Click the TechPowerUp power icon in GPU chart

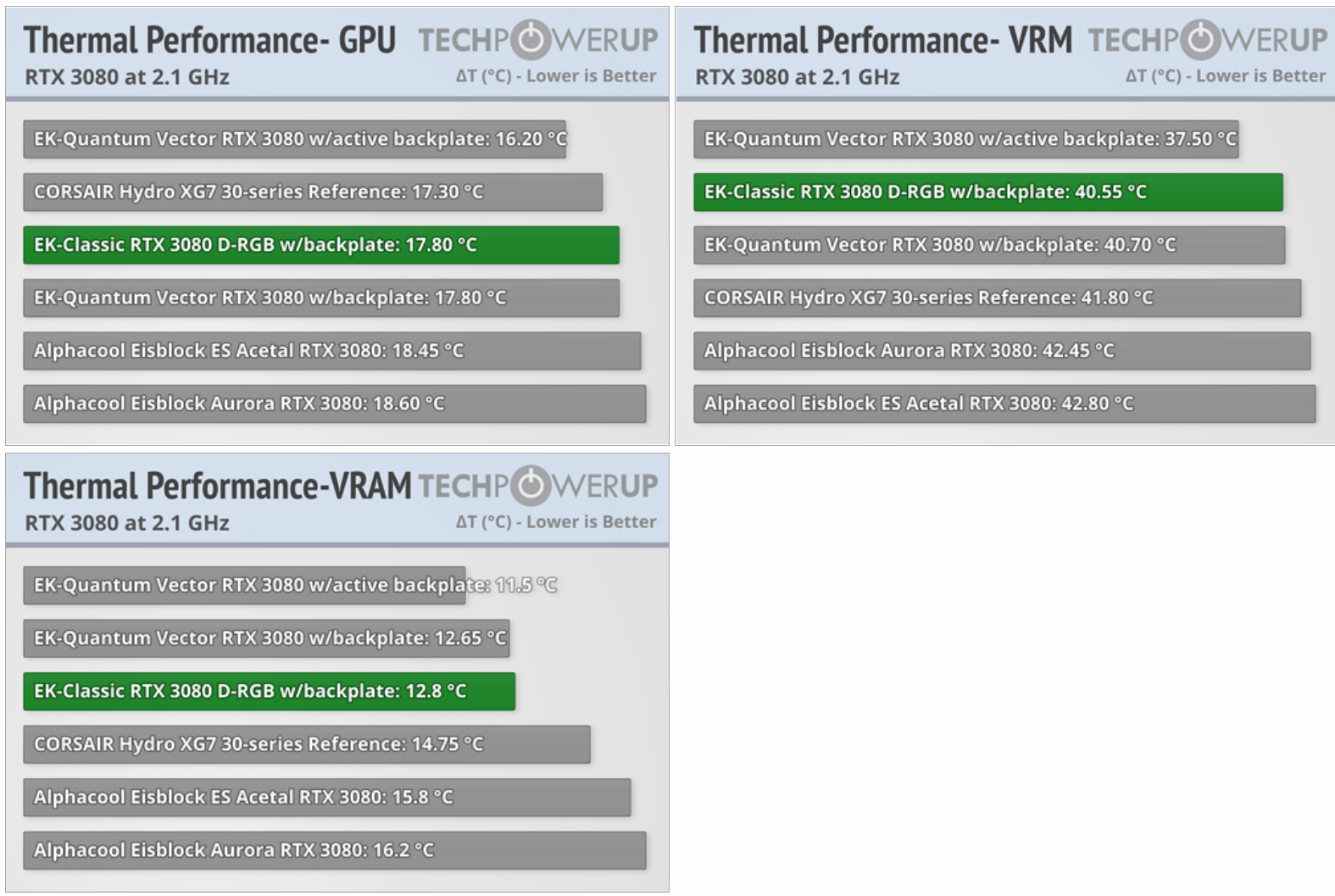(531, 40)
